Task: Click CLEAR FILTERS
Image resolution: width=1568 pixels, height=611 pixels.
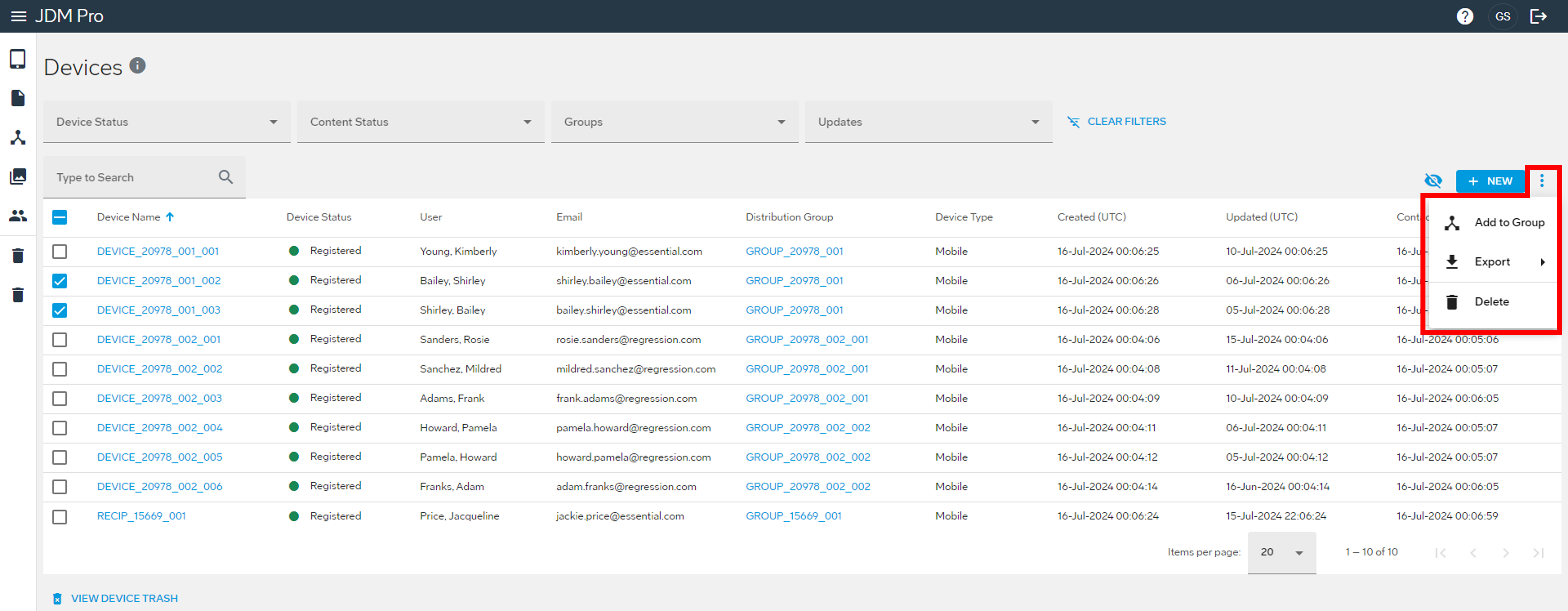Action: click(1116, 121)
